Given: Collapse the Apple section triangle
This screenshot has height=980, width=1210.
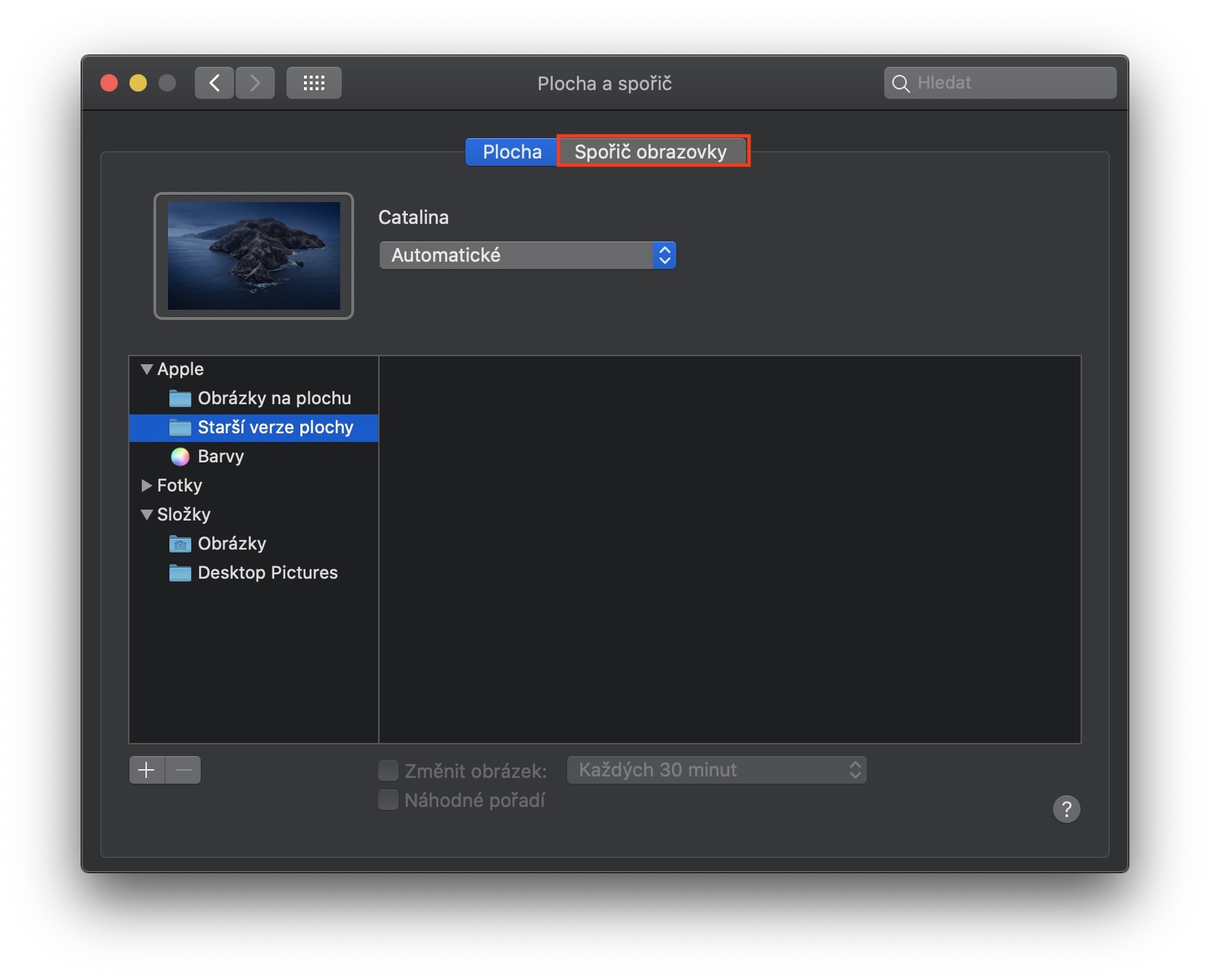Looking at the screenshot, I should (x=147, y=369).
